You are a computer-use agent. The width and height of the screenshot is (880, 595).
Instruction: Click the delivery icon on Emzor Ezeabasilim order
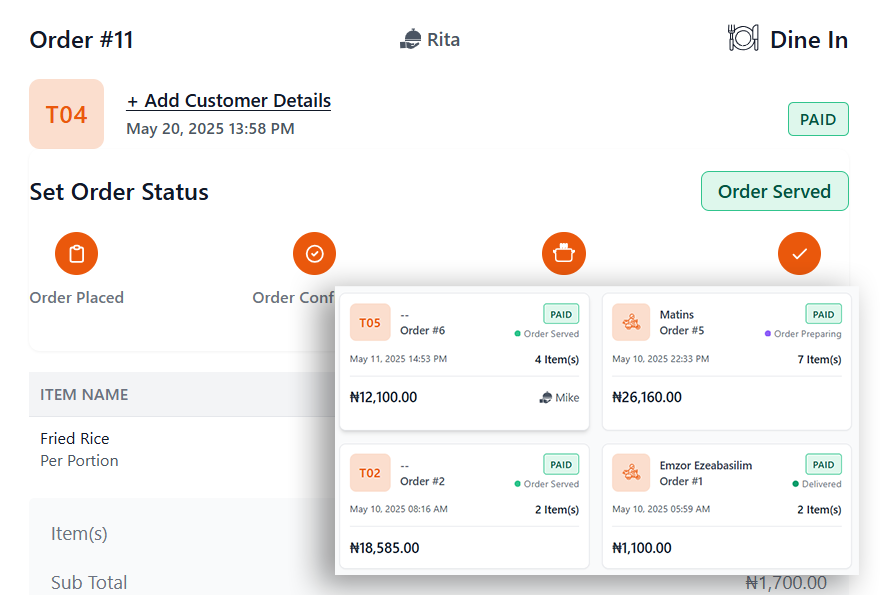(x=632, y=473)
